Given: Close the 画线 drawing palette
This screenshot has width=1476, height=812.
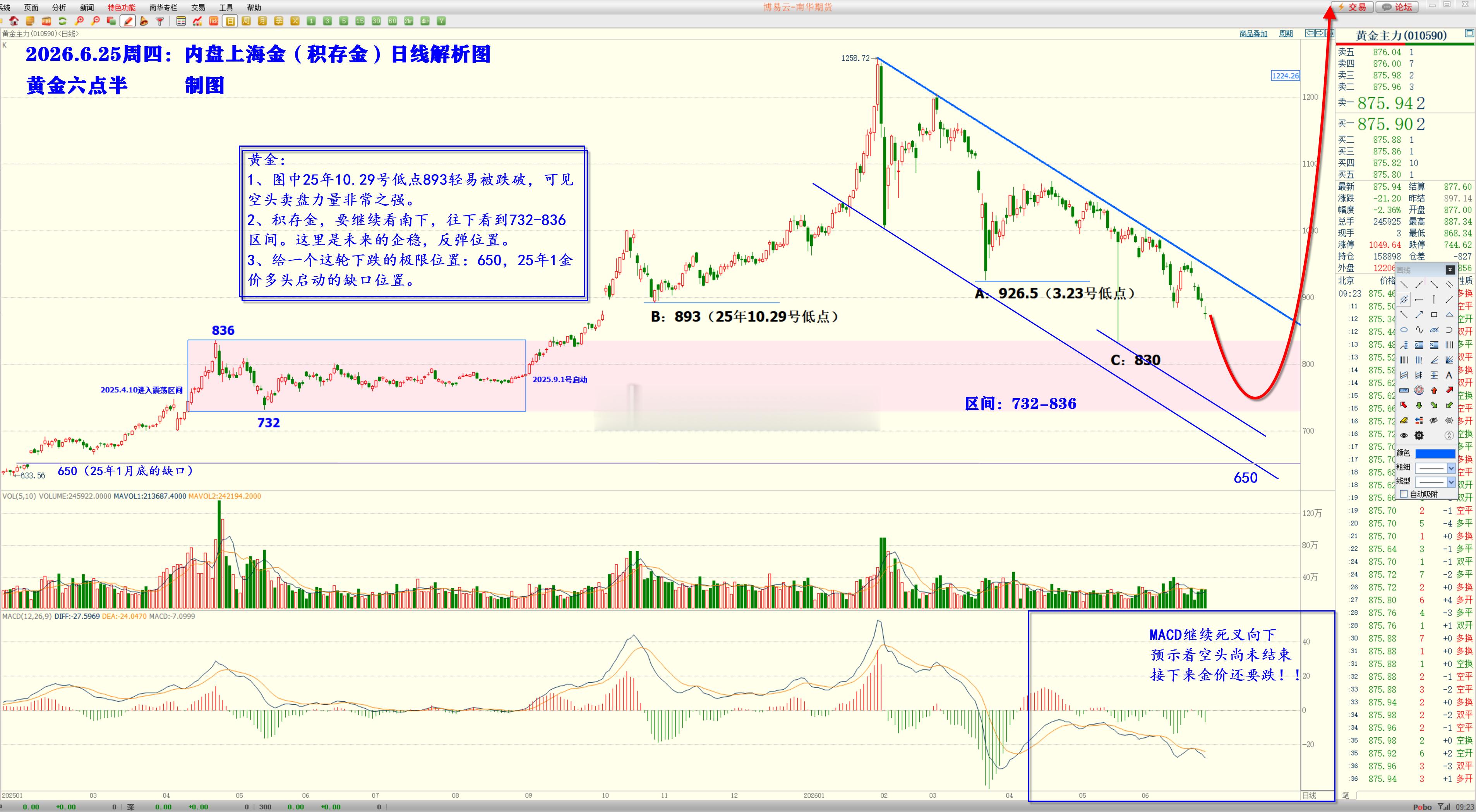Looking at the screenshot, I should [1450, 270].
